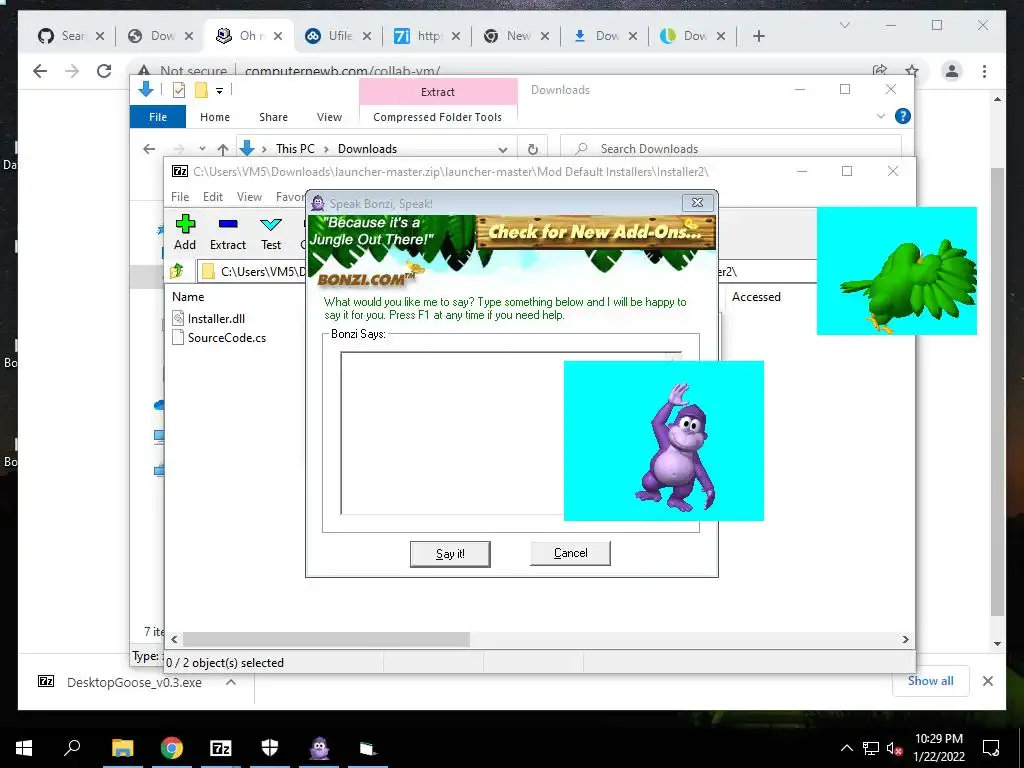Show hidden system tray icons

846,748
